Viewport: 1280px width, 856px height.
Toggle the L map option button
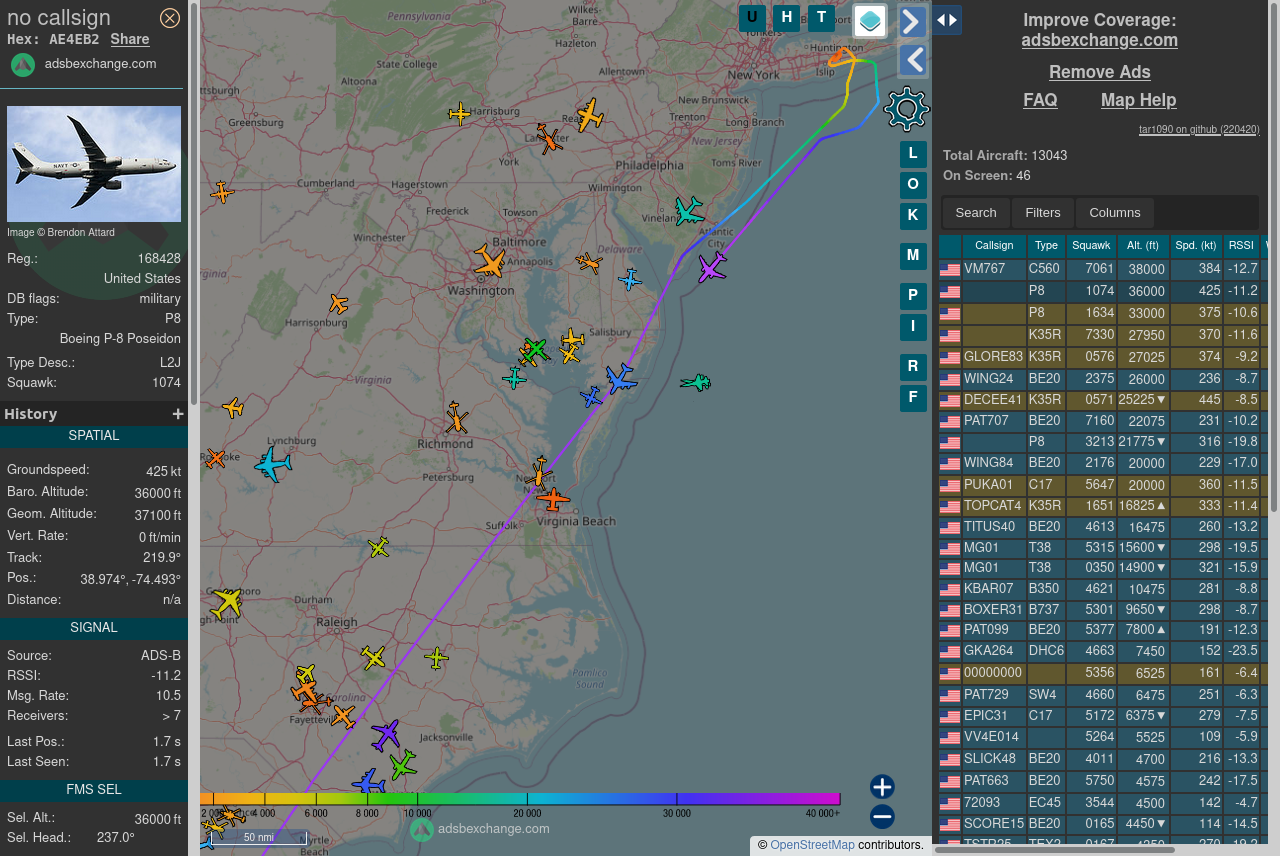click(913, 155)
